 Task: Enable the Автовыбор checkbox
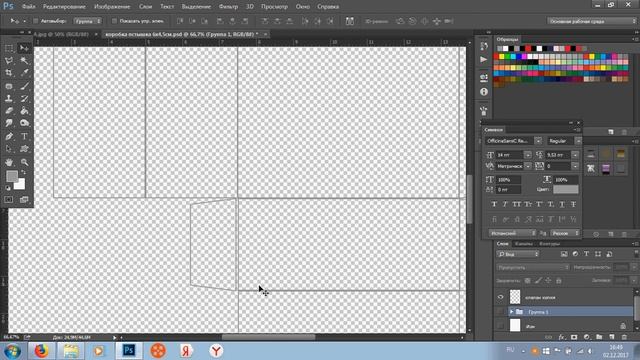(36, 21)
